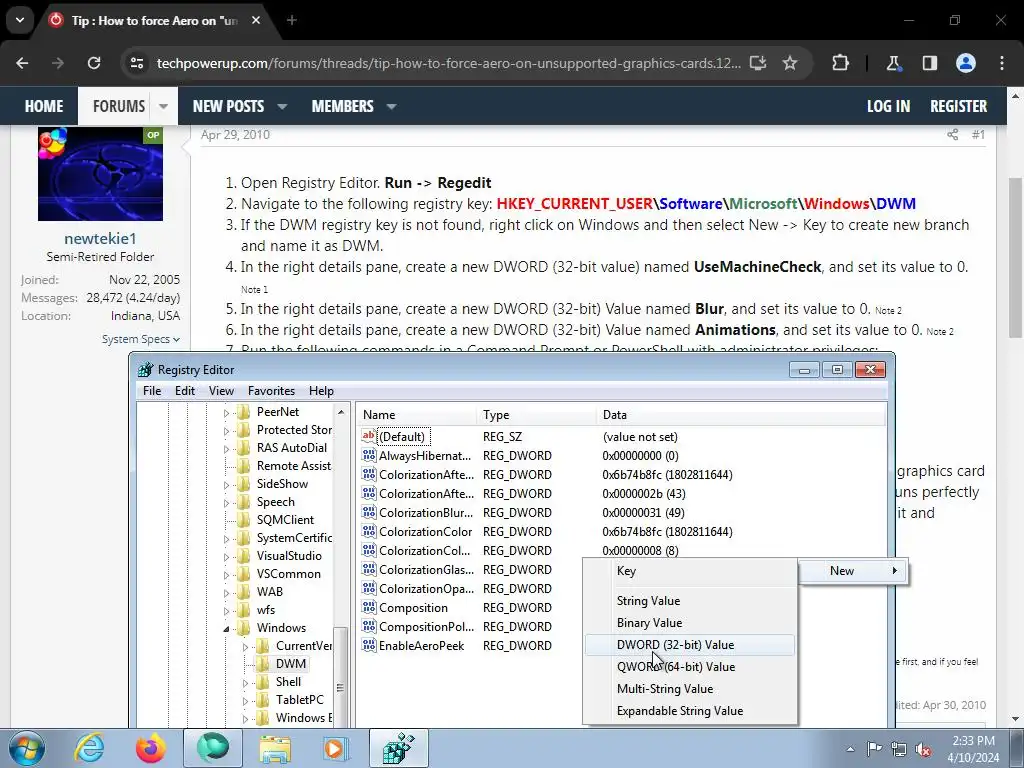Choose String Value menu entry
The width and height of the screenshot is (1024, 768).
[690, 601]
